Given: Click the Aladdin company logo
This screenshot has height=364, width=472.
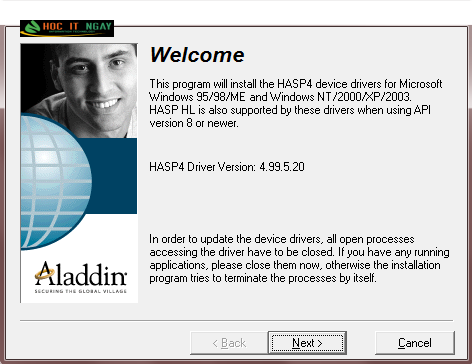Looking at the screenshot, I should 81,277.
